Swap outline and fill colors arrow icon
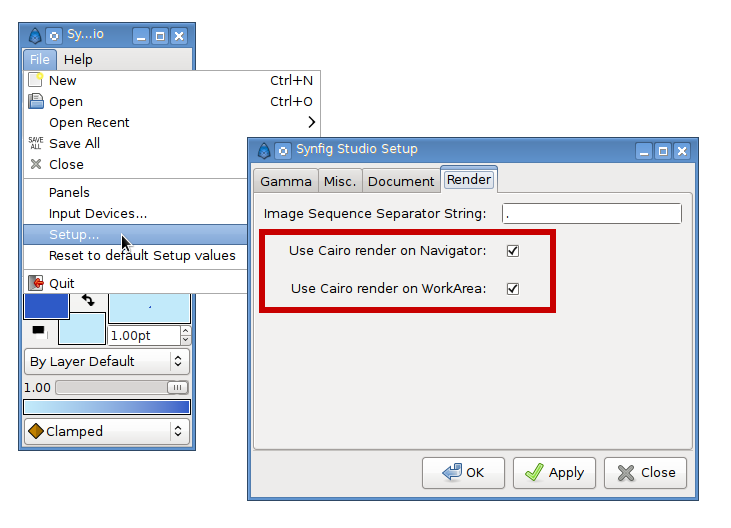Viewport: 731px width, 528px height. 88,301
